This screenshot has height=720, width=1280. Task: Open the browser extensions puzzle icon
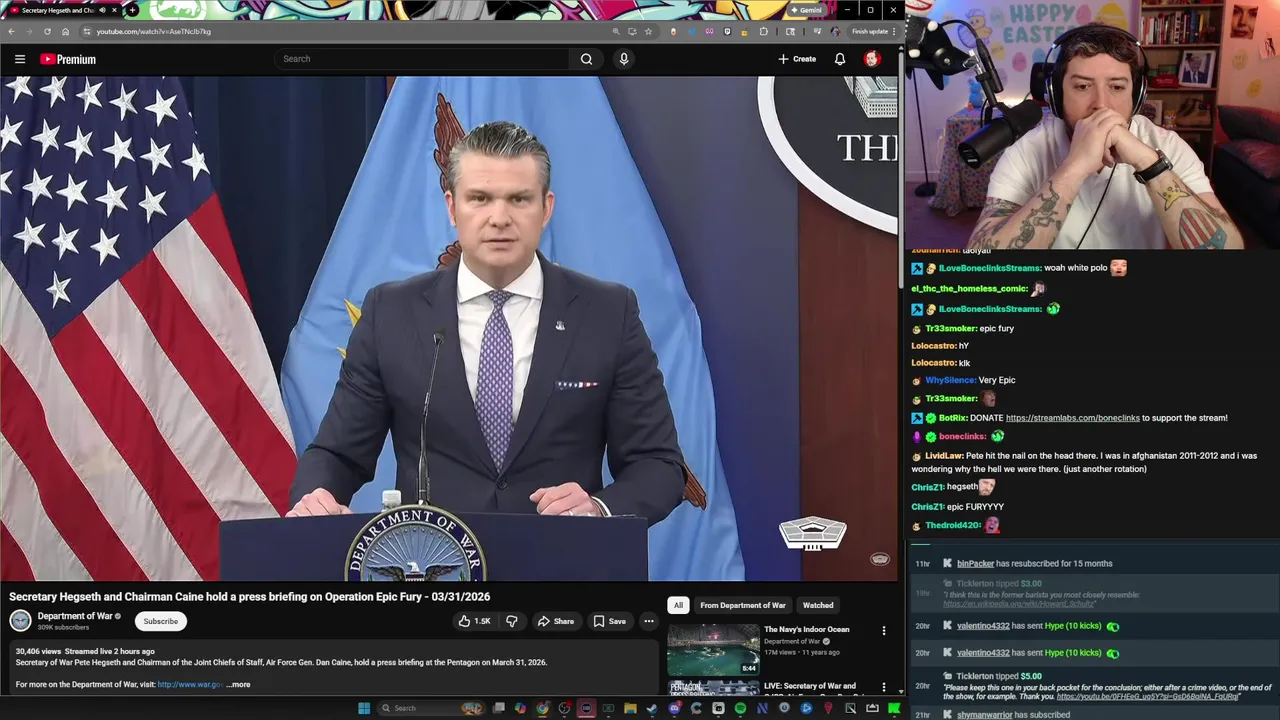[763, 31]
